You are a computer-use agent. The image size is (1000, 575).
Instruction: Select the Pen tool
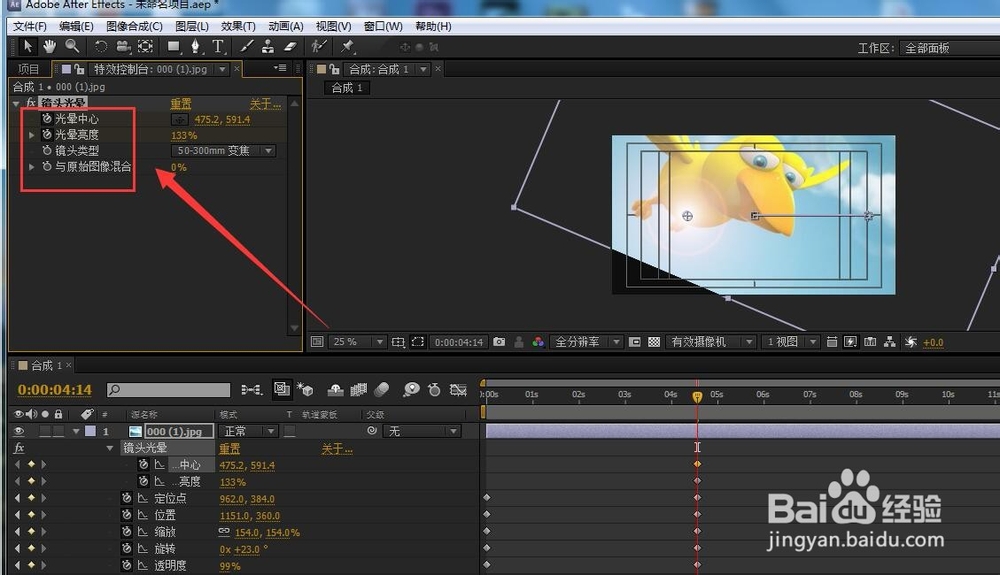(195, 46)
